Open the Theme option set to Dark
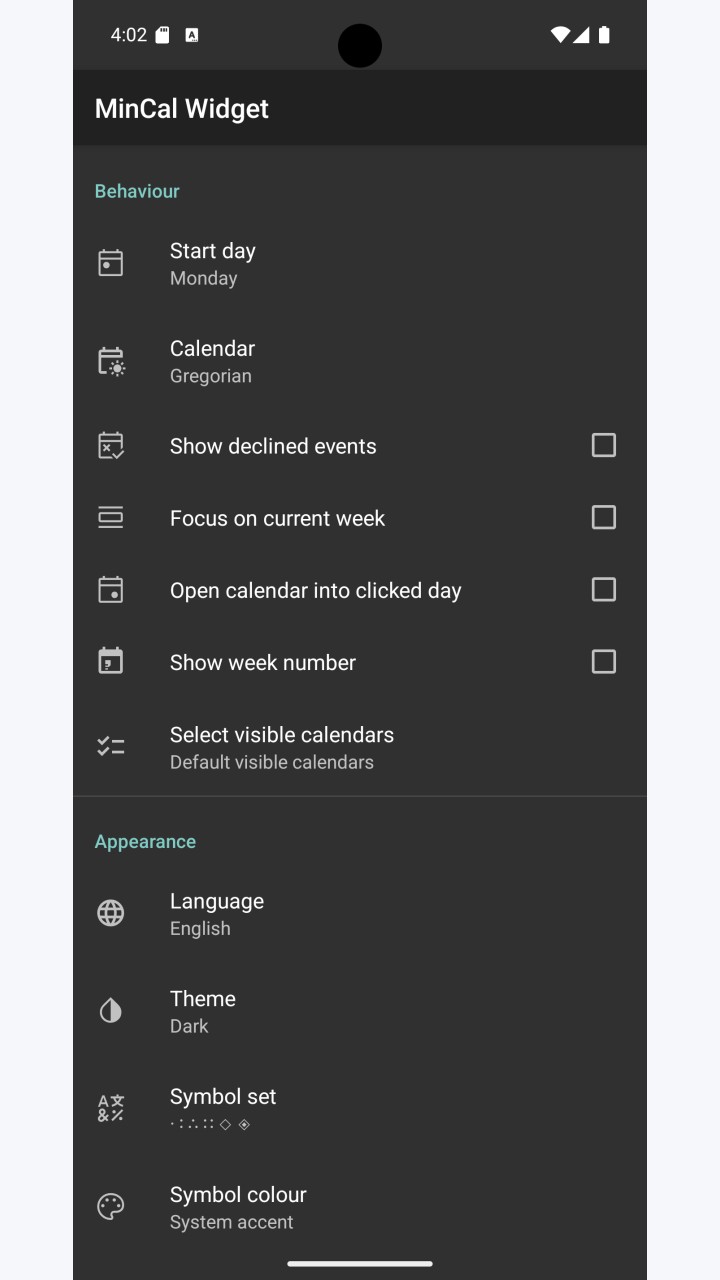This screenshot has height=1280, width=720. click(360, 1011)
